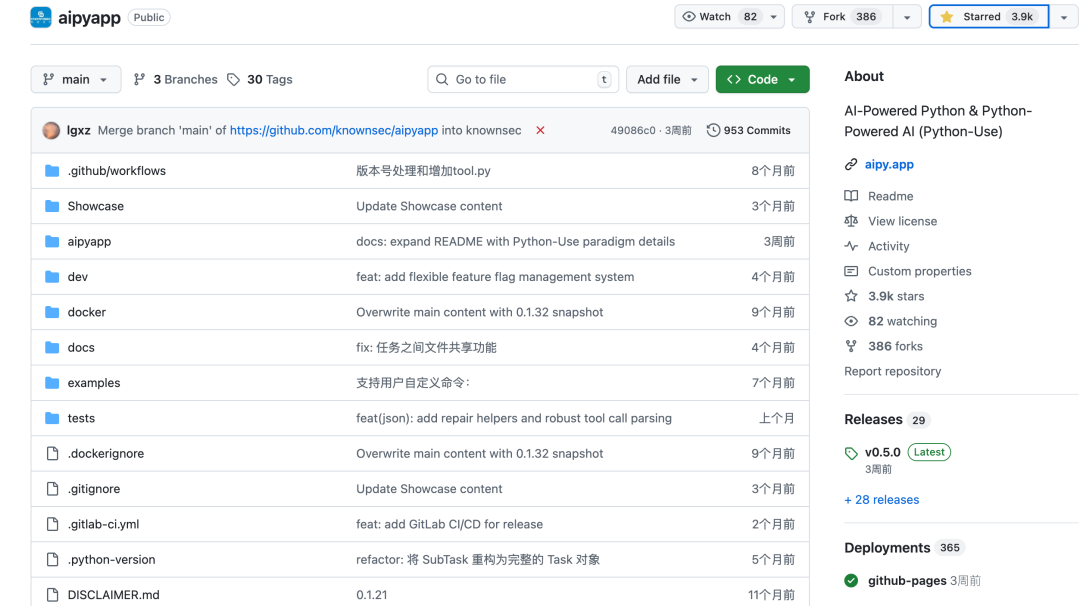Click the Activity pulse icon
Screen dimensions: 1080x606
(852, 246)
